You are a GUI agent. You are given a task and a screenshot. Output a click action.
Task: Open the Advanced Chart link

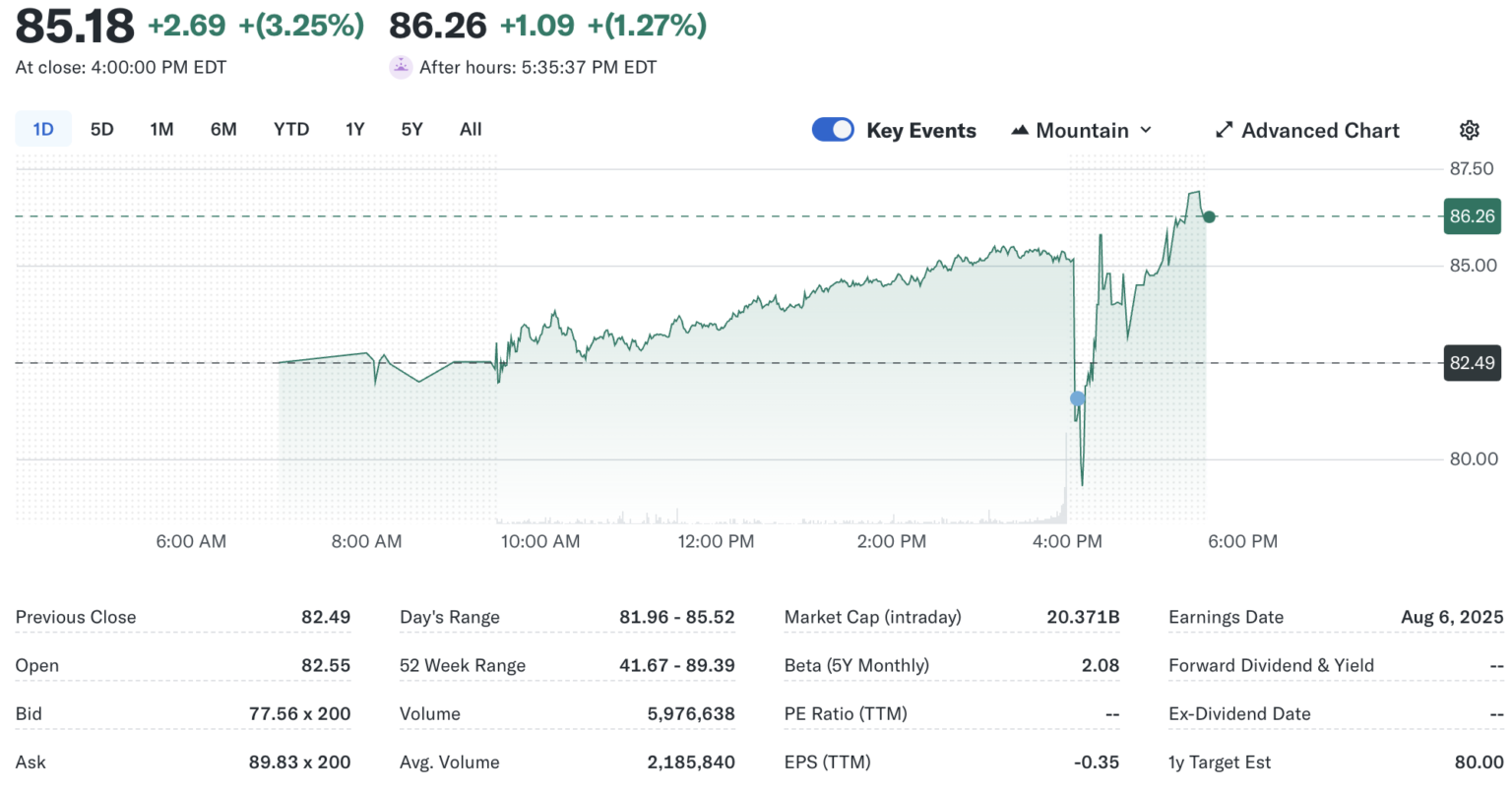pos(1319,130)
